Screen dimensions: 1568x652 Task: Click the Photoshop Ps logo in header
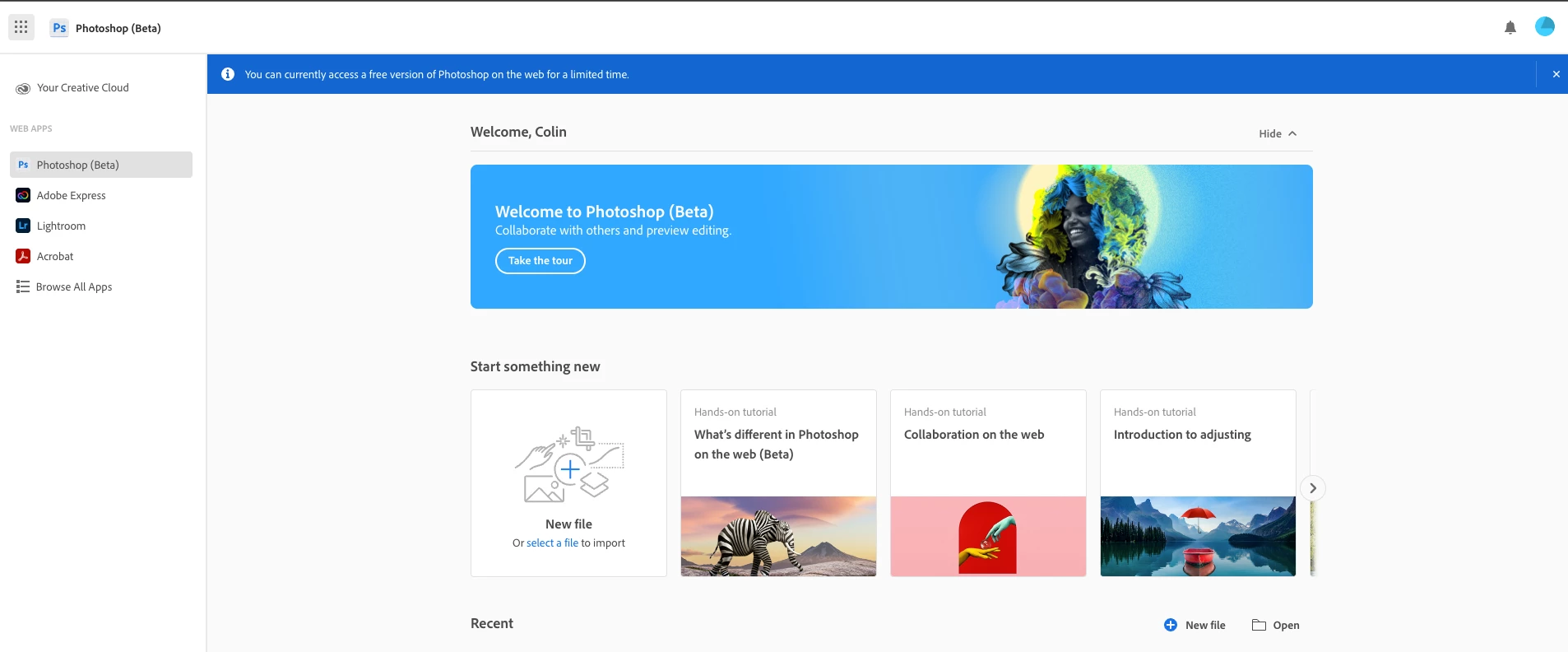coord(59,27)
